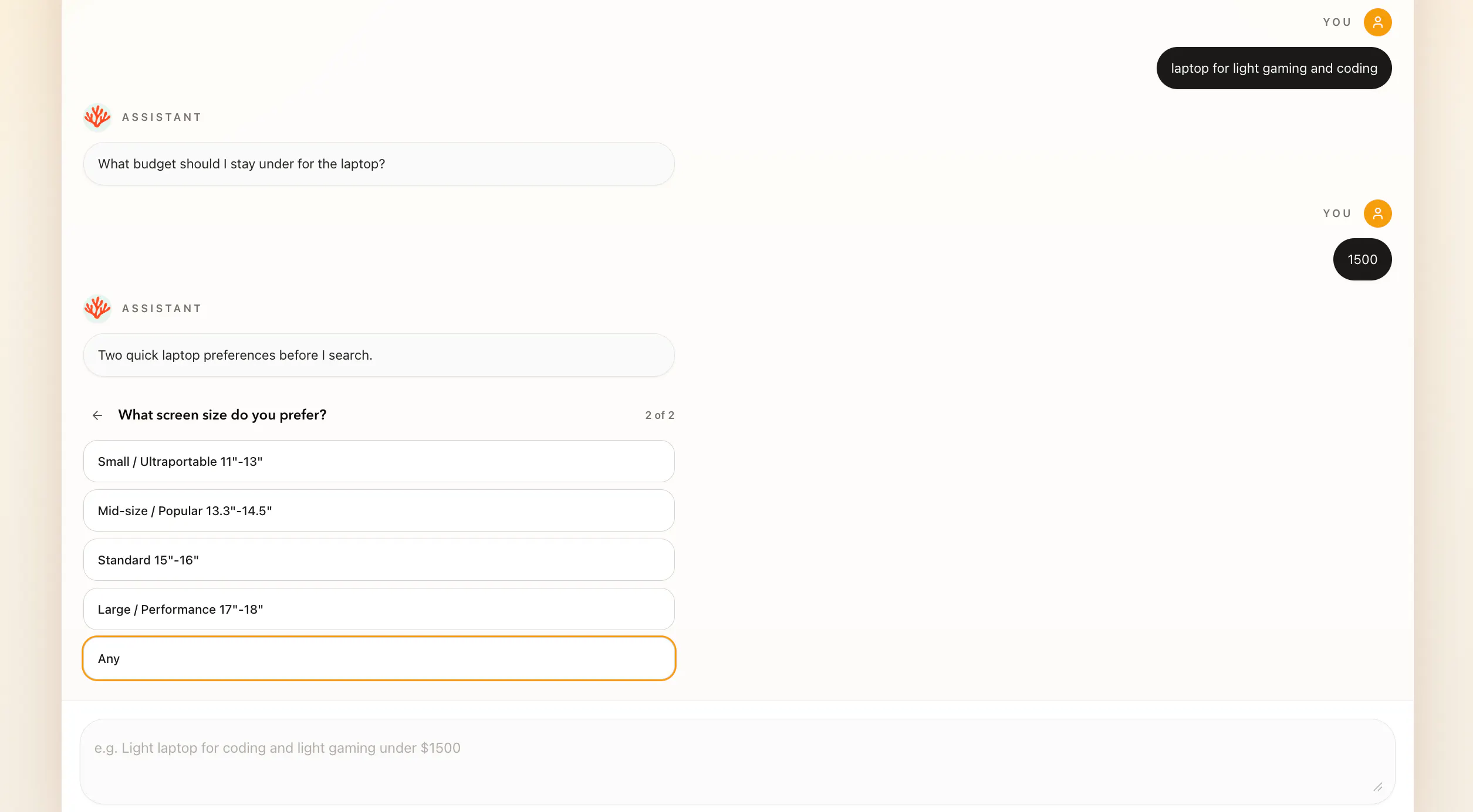Click the coral assistant logo above the budget question
The height and width of the screenshot is (812, 1473).
[x=97, y=117]
